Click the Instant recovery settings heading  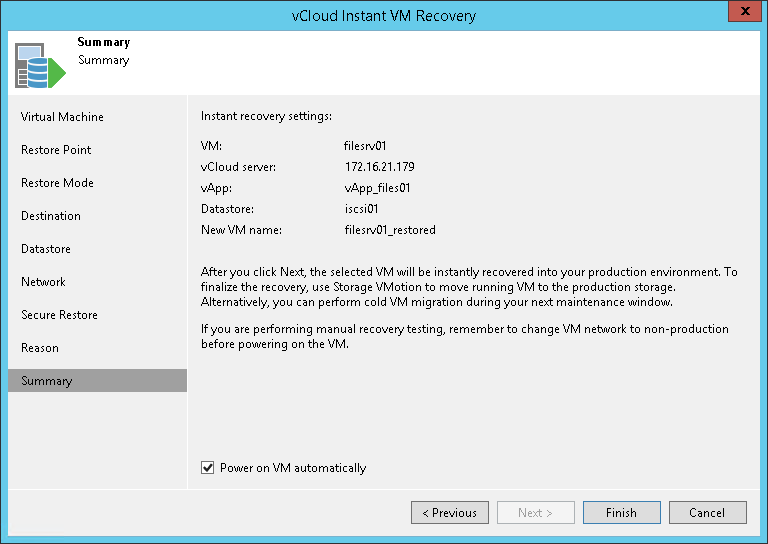266,116
